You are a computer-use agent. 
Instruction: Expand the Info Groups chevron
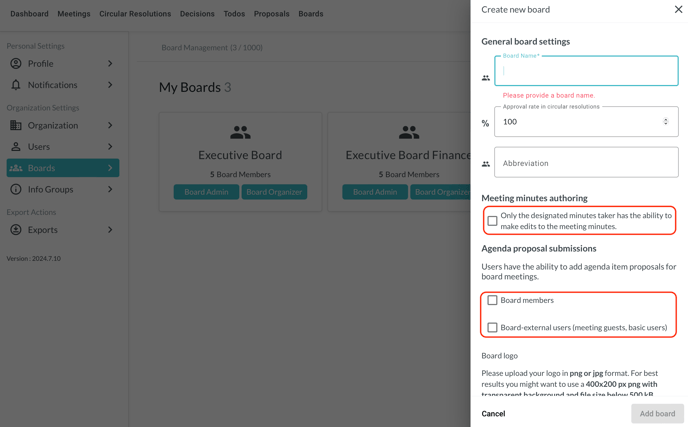[110, 189]
